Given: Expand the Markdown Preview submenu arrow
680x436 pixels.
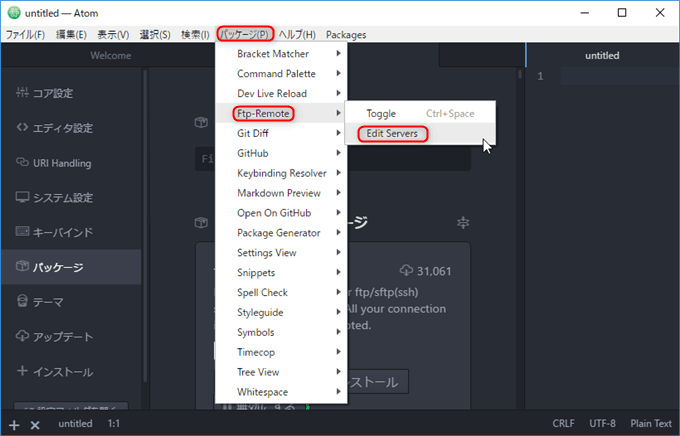Looking at the screenshot, I should coord(338,193).
